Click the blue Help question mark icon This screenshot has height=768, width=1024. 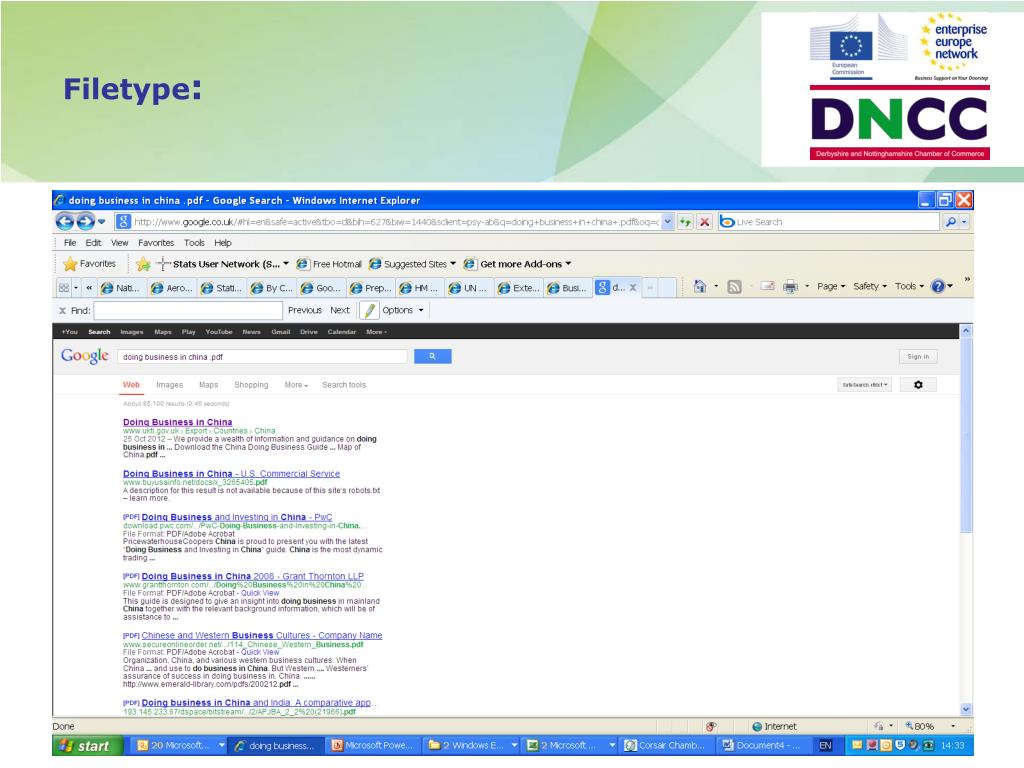click(938, 287)
